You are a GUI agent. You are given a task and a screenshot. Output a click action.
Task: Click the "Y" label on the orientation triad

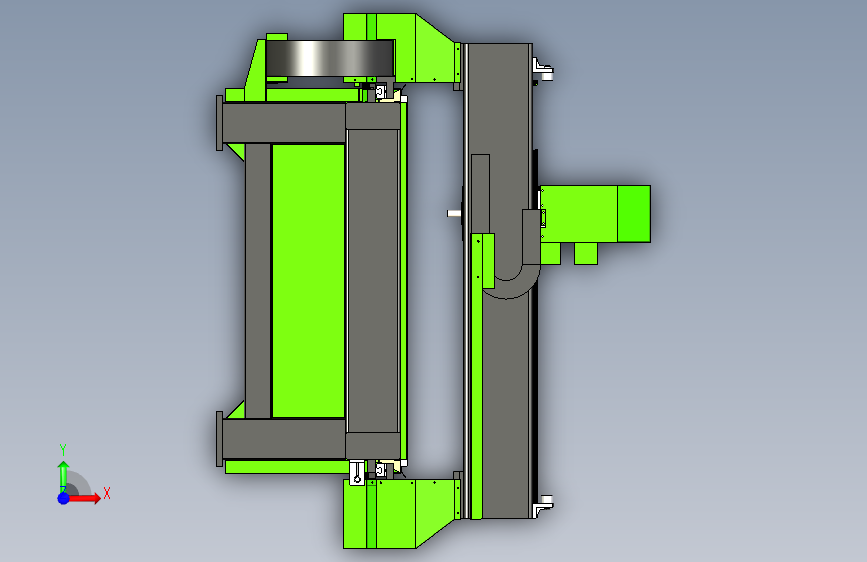[63, 450]
